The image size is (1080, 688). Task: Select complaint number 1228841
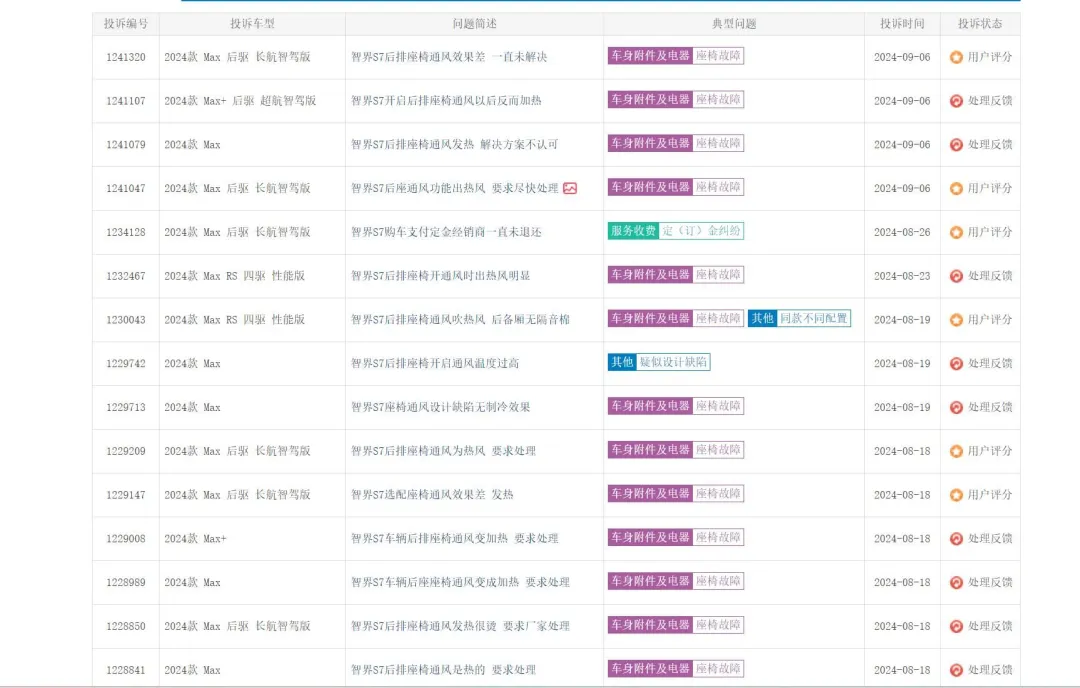(x=125, y=670)
